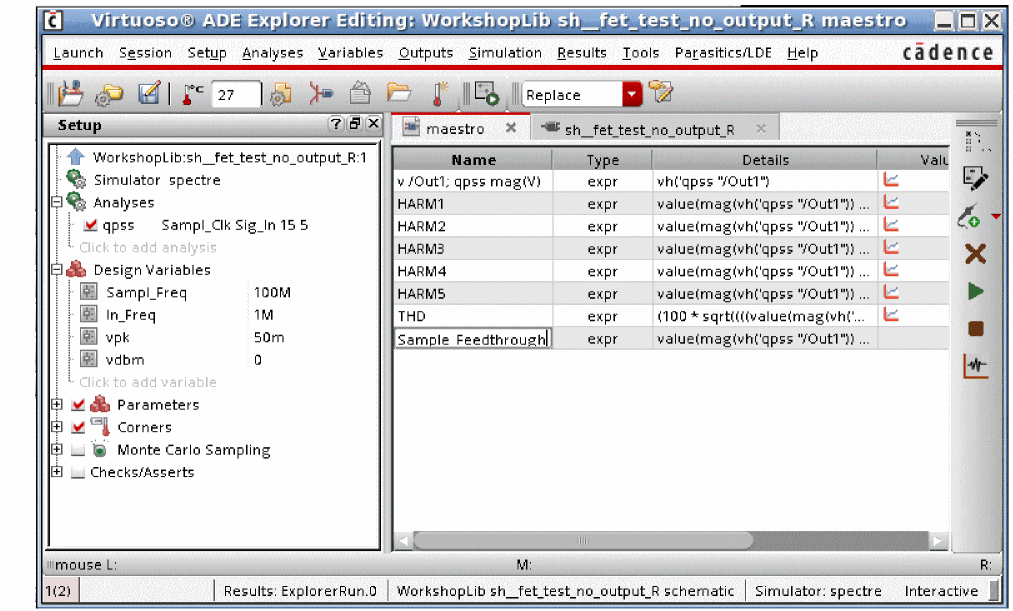The width and height of the screenshot is (1013, 611).
Task: Click the Add Output probe icon
Action: tap(971, 217)
